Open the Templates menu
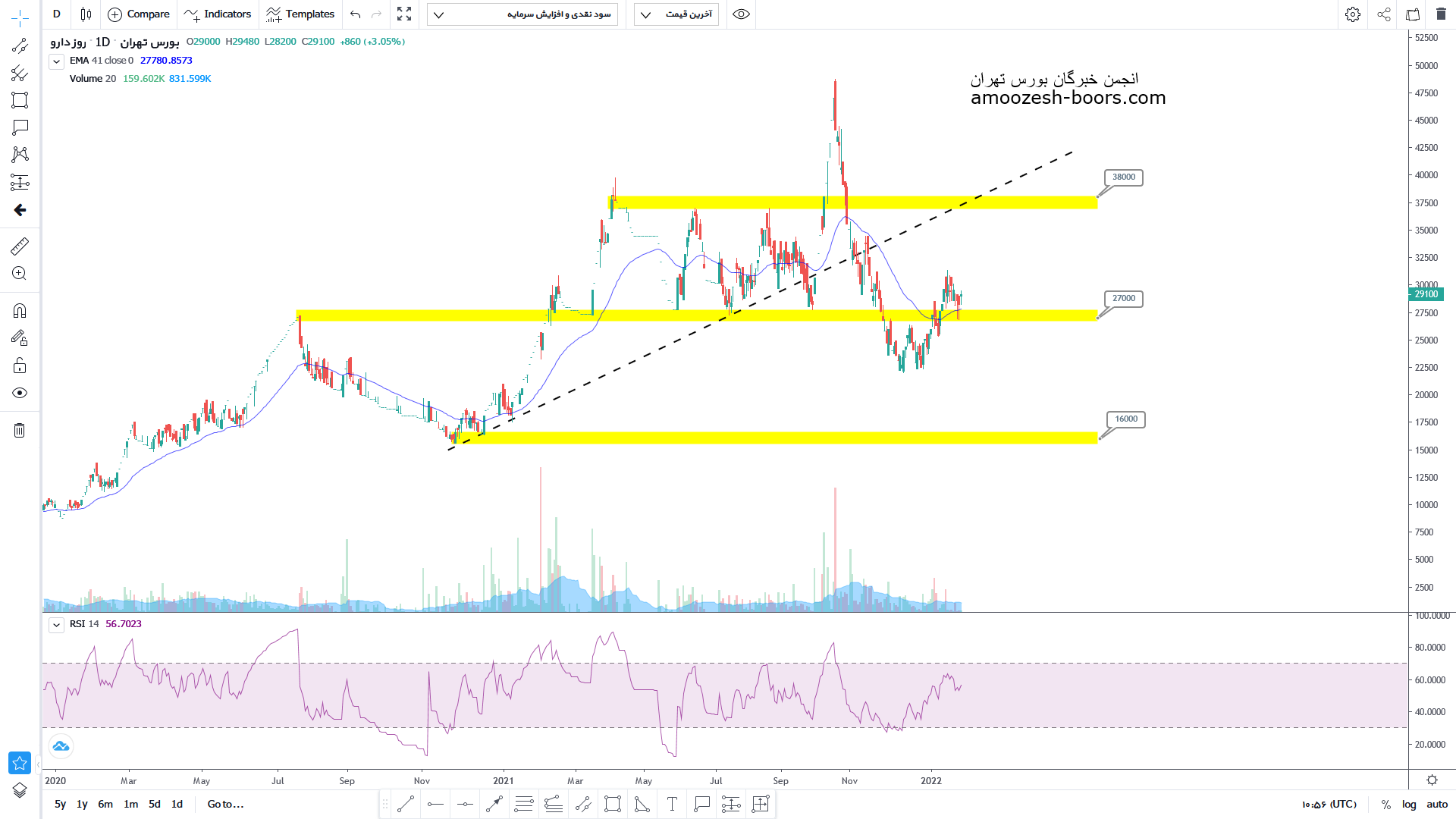Screen dimensions: 1456x819 click(300, 14)
